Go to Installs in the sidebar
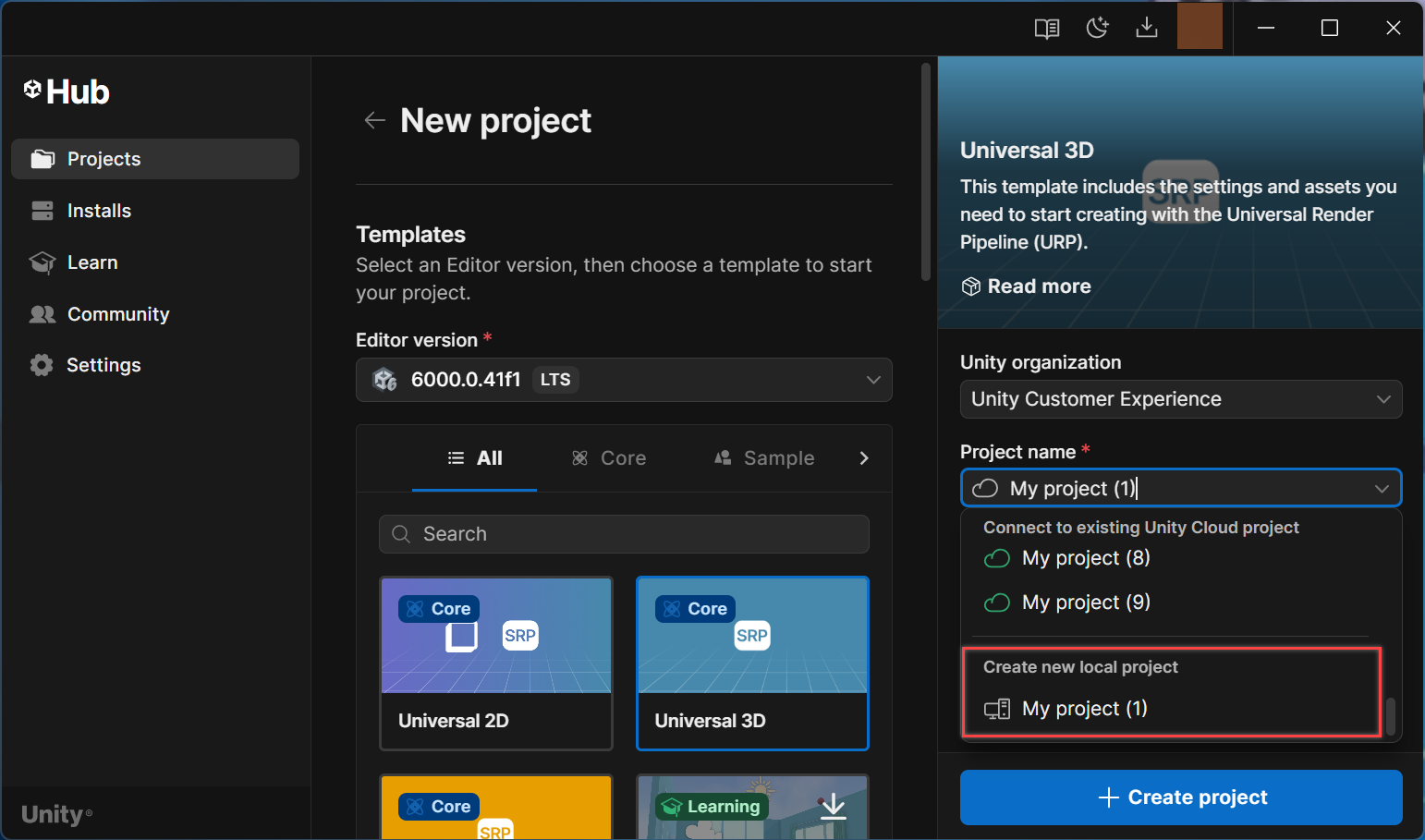Viewport: 1425px width, 840px height. (x=99, y=211)
